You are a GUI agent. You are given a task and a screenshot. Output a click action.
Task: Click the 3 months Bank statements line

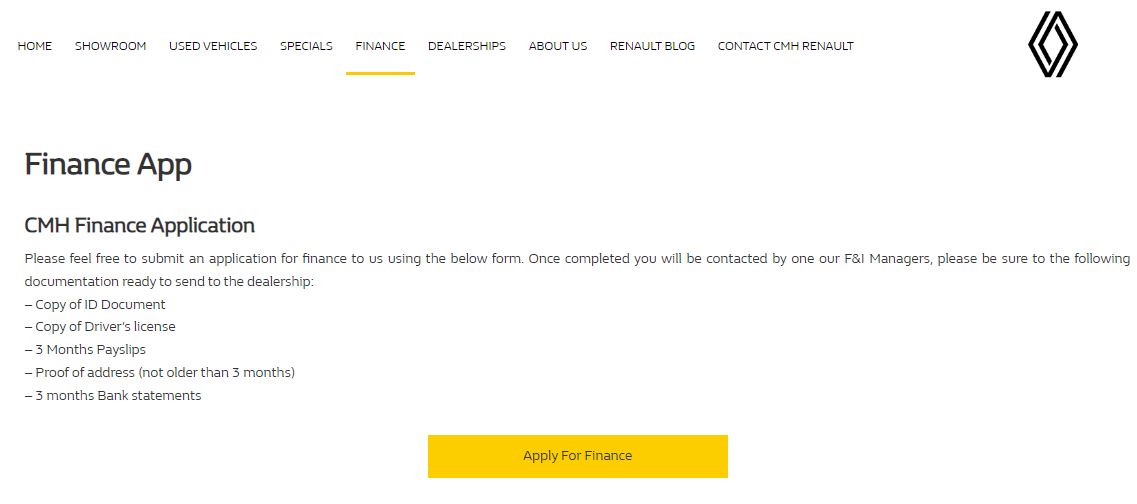coord(113,396)
